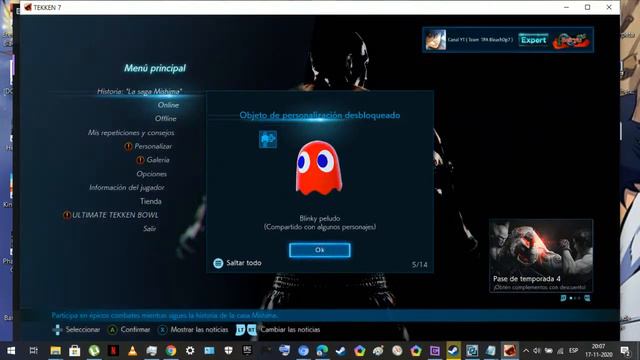Viewport: 640px width, 360px height.
Task: Click the player avatar in the profile banner
Action: click(436, 40)
